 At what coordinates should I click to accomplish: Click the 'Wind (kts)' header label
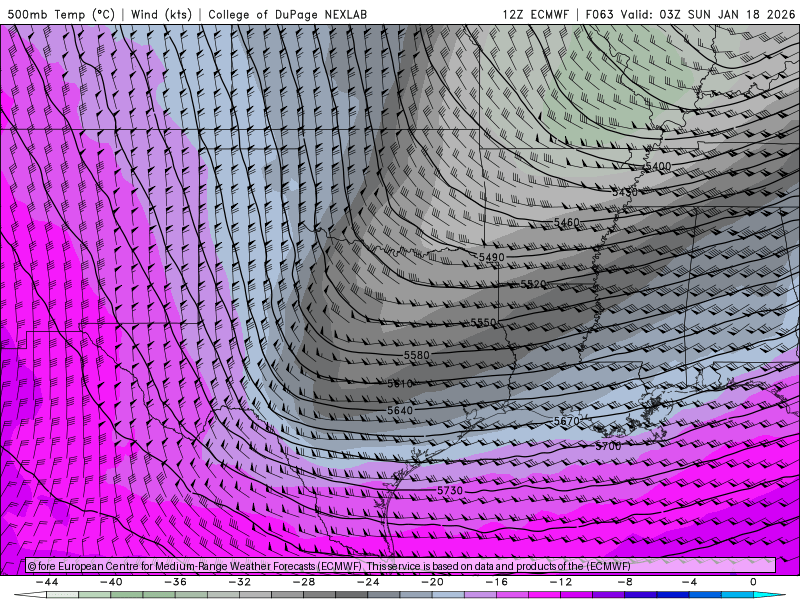161,14
